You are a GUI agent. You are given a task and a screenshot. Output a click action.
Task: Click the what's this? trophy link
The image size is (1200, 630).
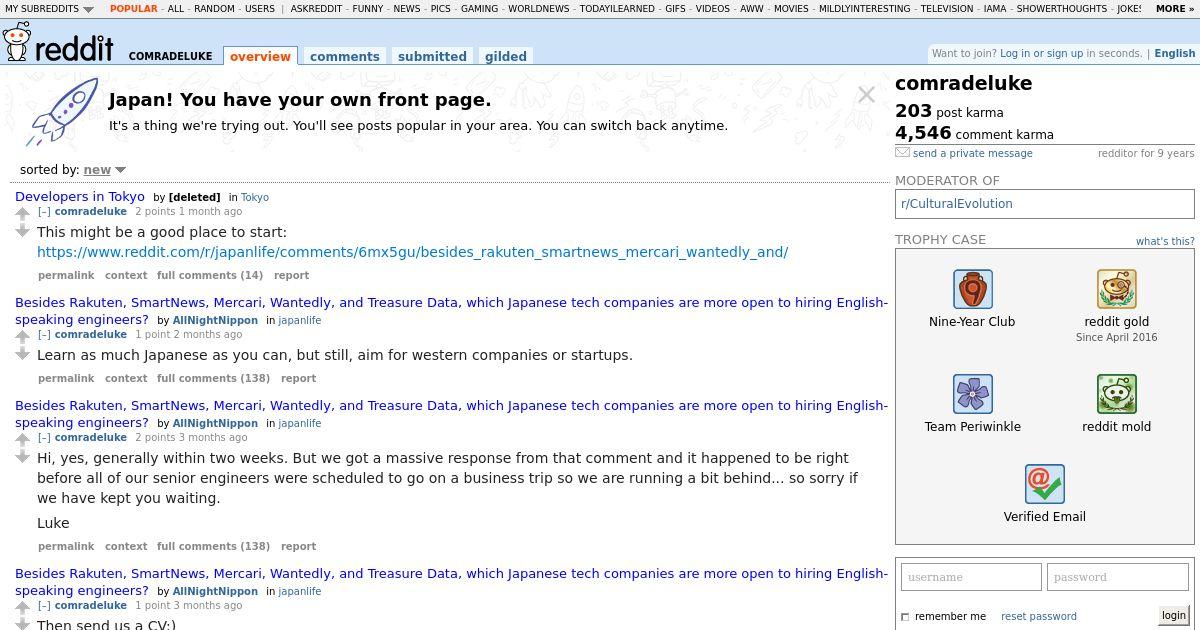(1165, 241)
